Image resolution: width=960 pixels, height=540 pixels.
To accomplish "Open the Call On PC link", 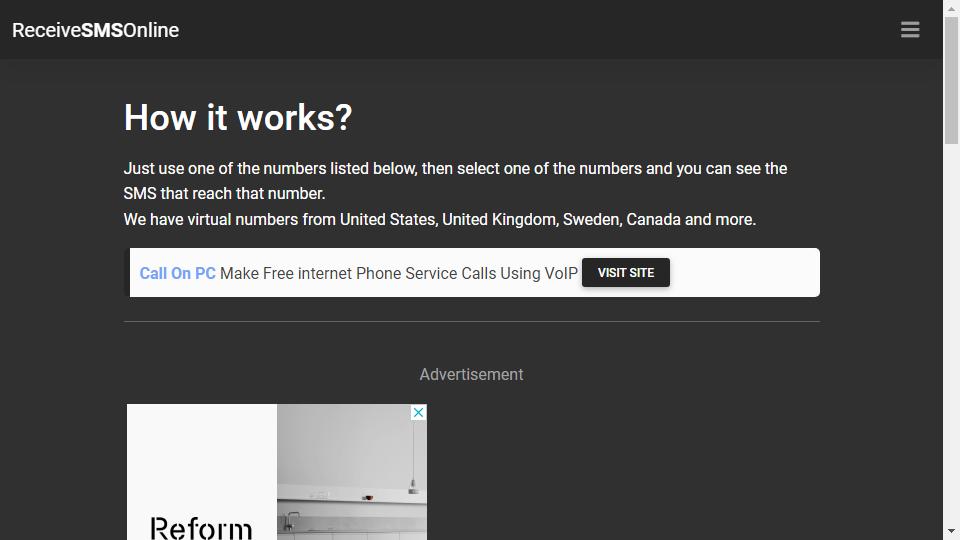I will pyautogui.click(x=178, y=273).
